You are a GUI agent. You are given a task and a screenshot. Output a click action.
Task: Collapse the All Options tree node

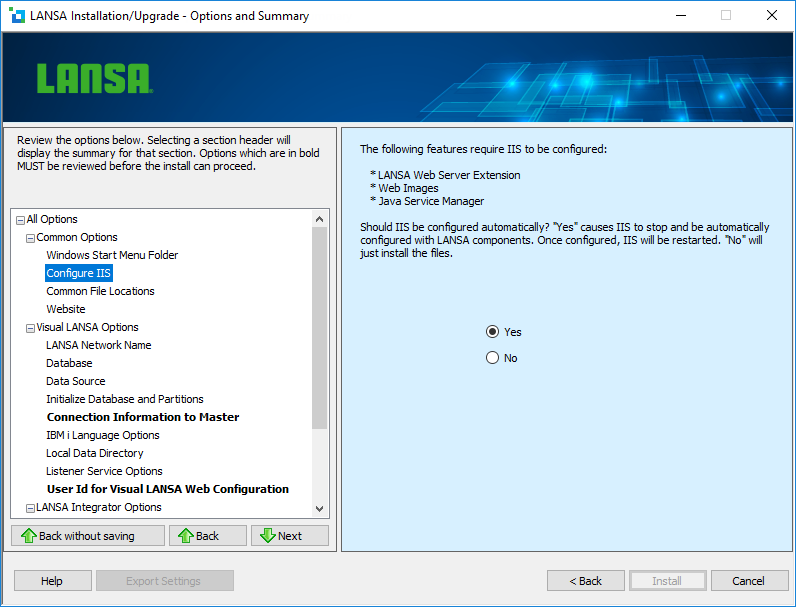[20, 220]
